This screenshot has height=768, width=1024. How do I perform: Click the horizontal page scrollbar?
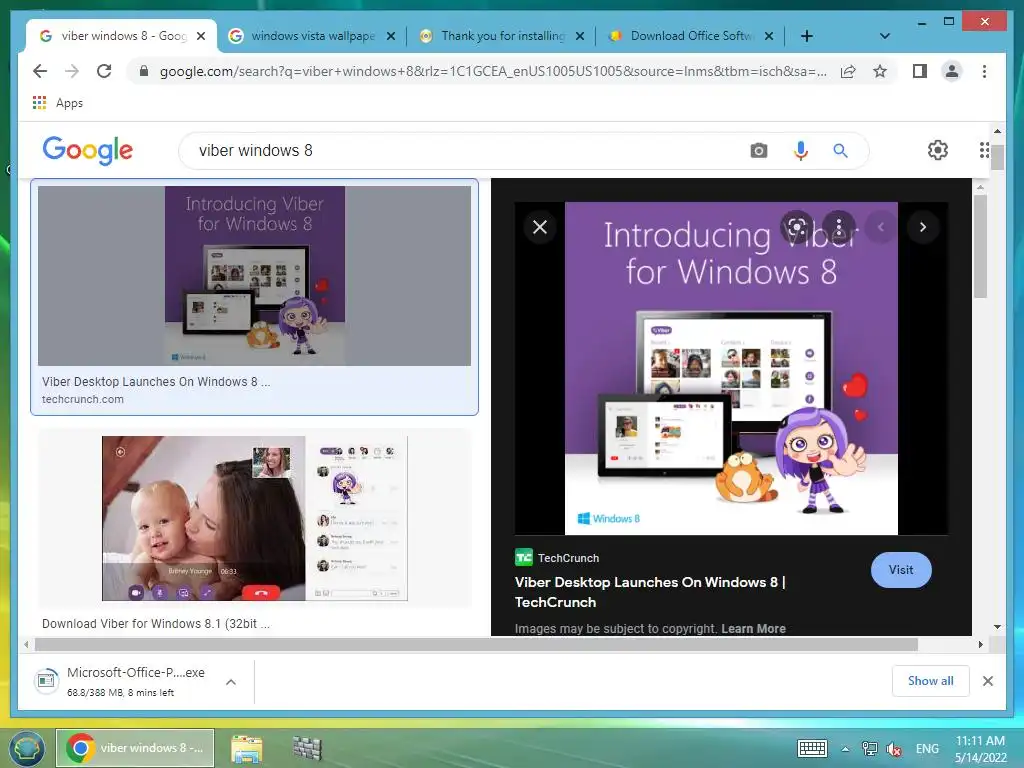coord(476,645)
